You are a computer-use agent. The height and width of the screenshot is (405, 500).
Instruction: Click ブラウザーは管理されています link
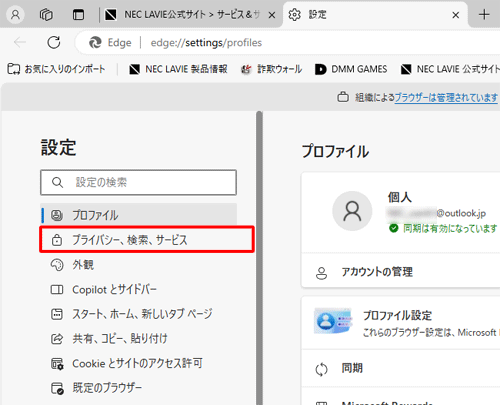(x=446, y=98)
